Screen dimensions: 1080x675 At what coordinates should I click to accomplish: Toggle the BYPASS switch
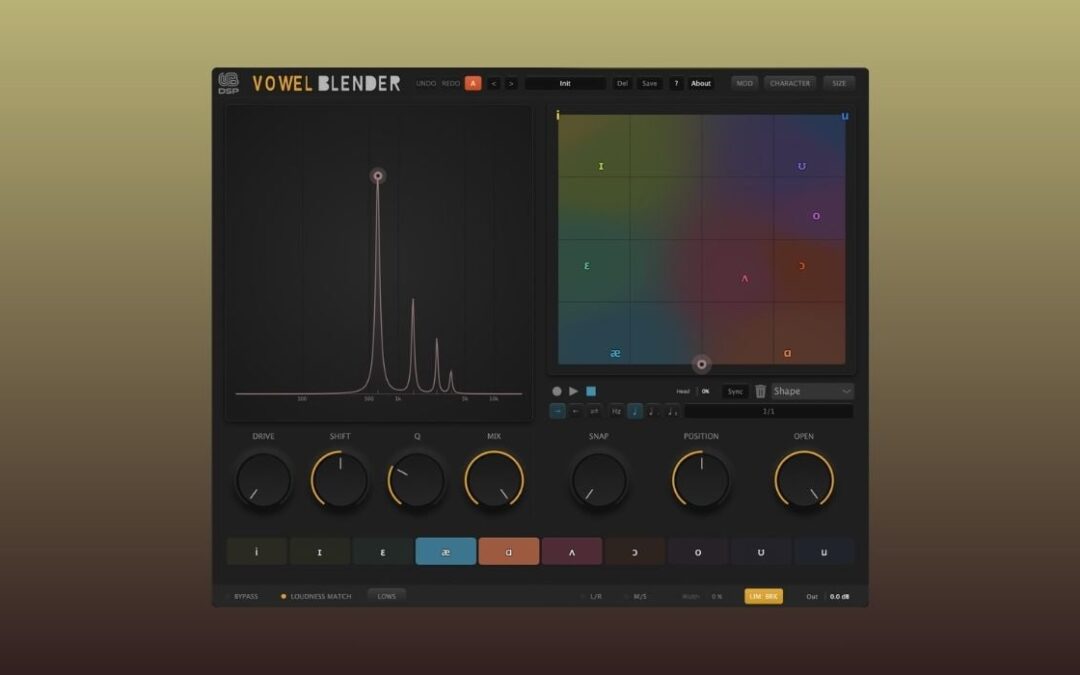242,596
